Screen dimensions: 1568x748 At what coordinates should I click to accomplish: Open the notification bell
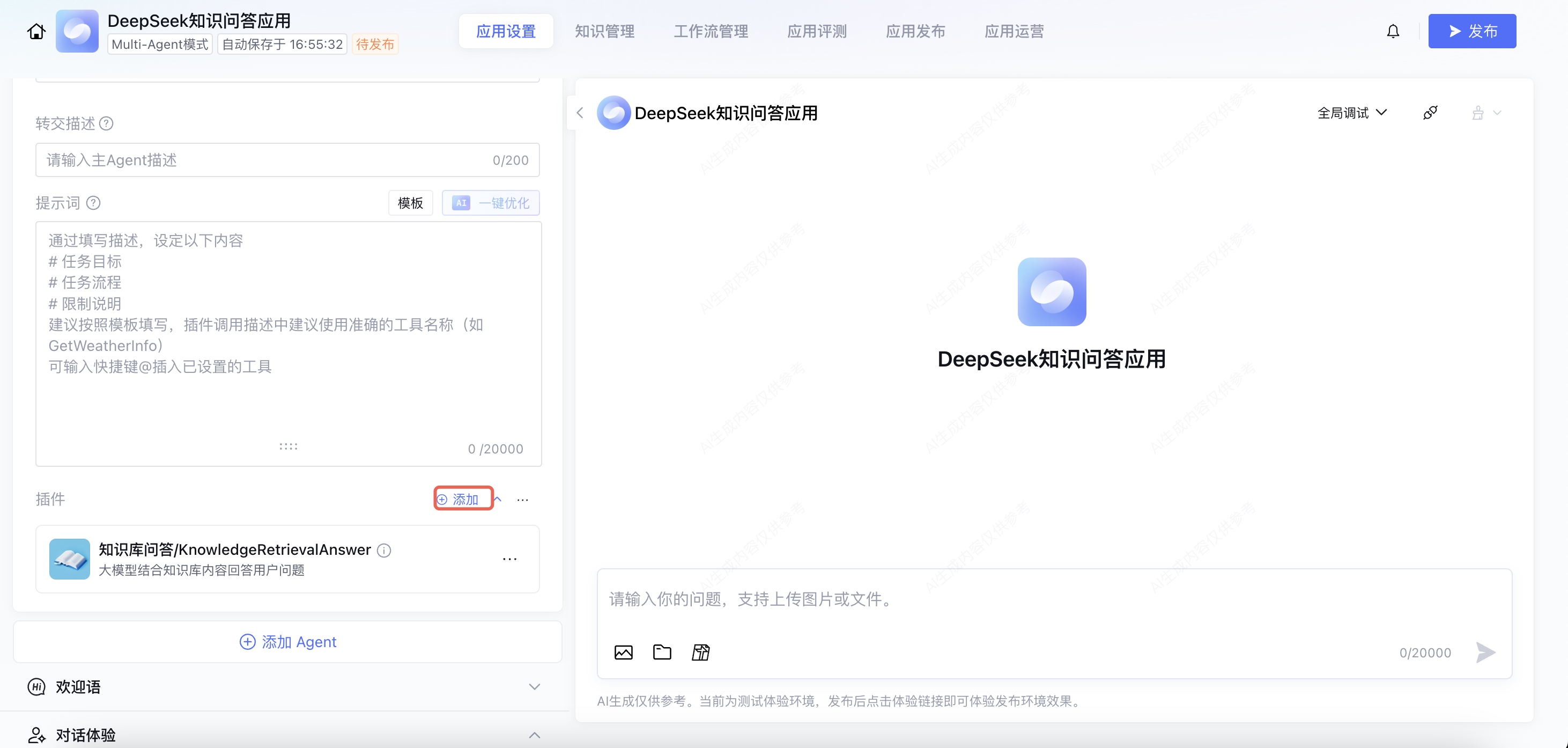1393,31
